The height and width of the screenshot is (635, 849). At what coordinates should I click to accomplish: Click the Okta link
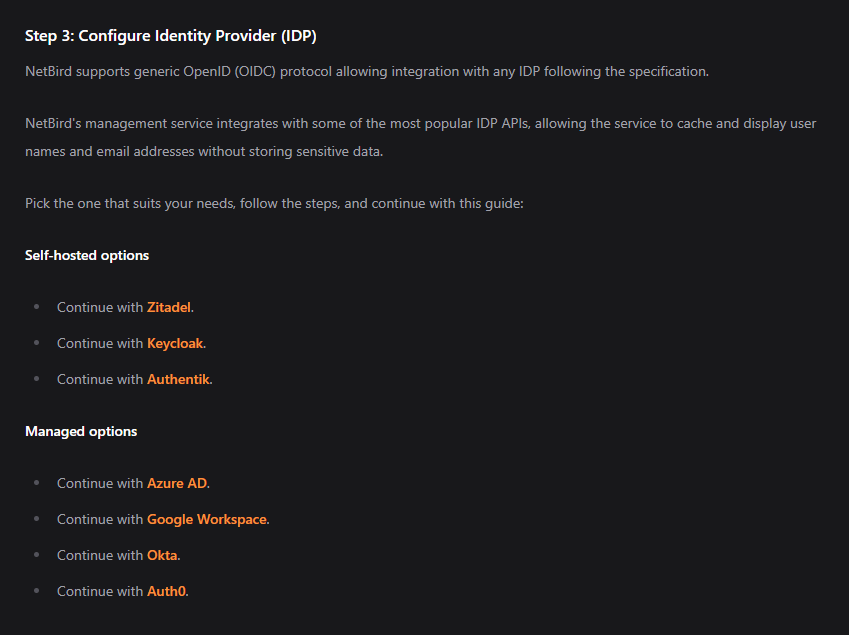[162, 555]
